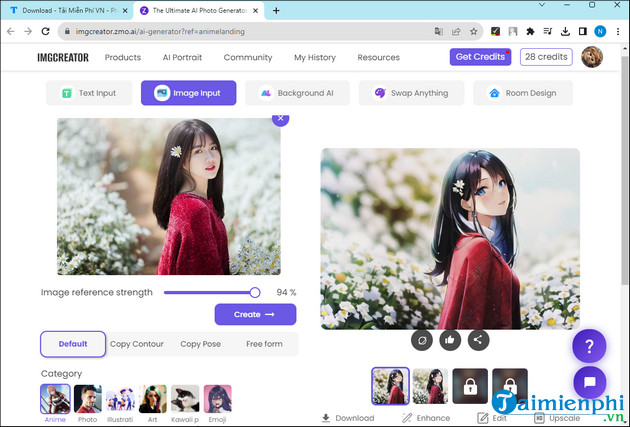
Task: Remove uploaded photo with the X button
Action: pos(280,118)
